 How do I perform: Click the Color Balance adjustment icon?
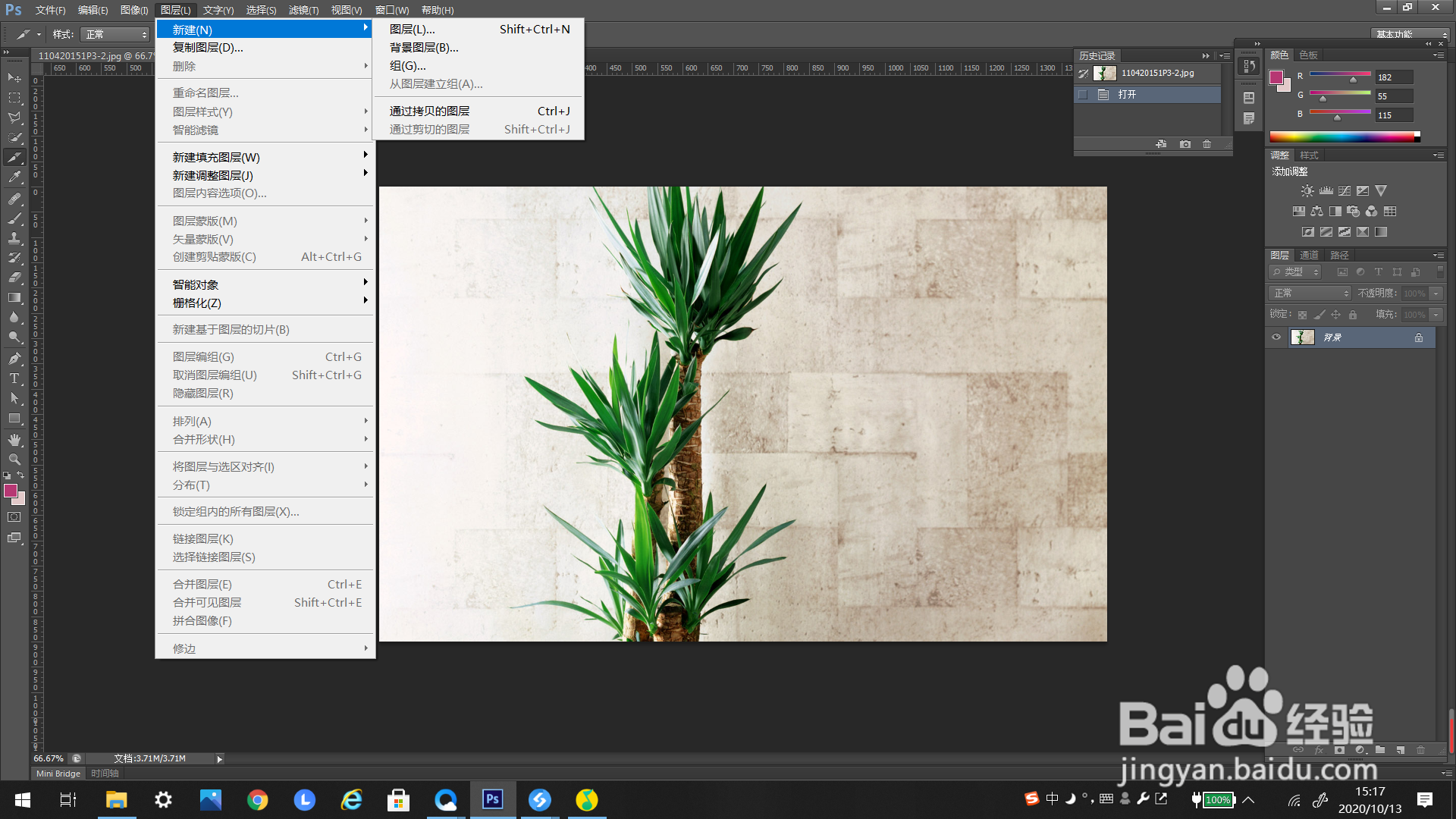(1317, 212)
